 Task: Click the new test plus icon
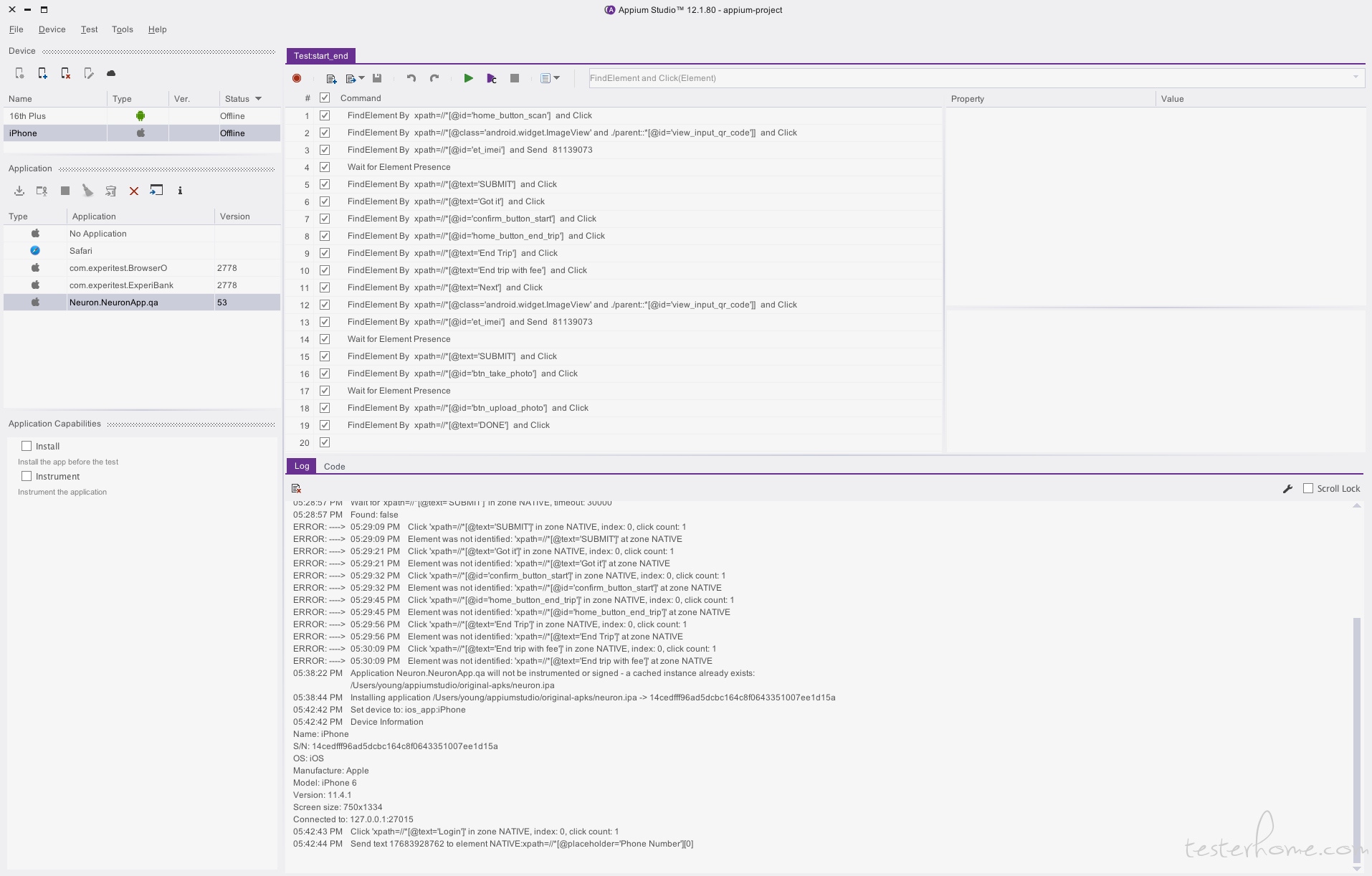pyautogui.click(x=331, y=78)
